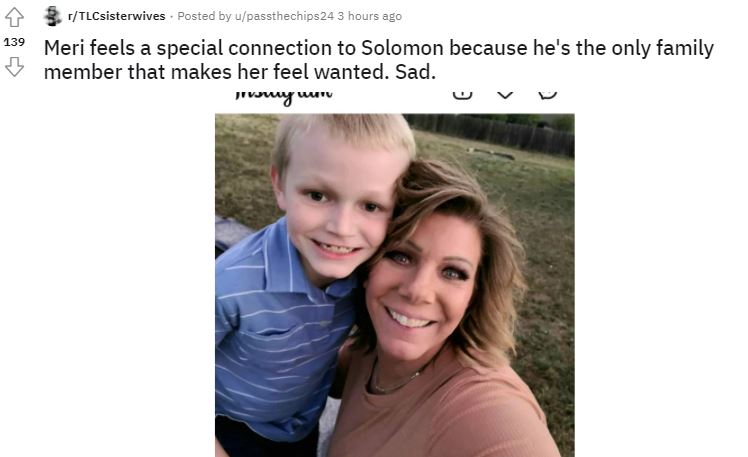Open the r/TLCsisterwives subreddit link
This screenshot has width=748, height=457.
117,16
